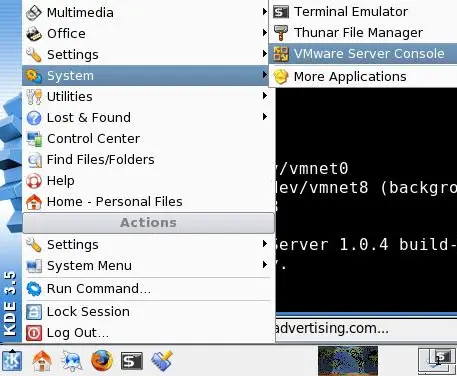The height and width of the screenshot is (376, 457).
Task: Choose Find Files/Folders
Action: 148,160
